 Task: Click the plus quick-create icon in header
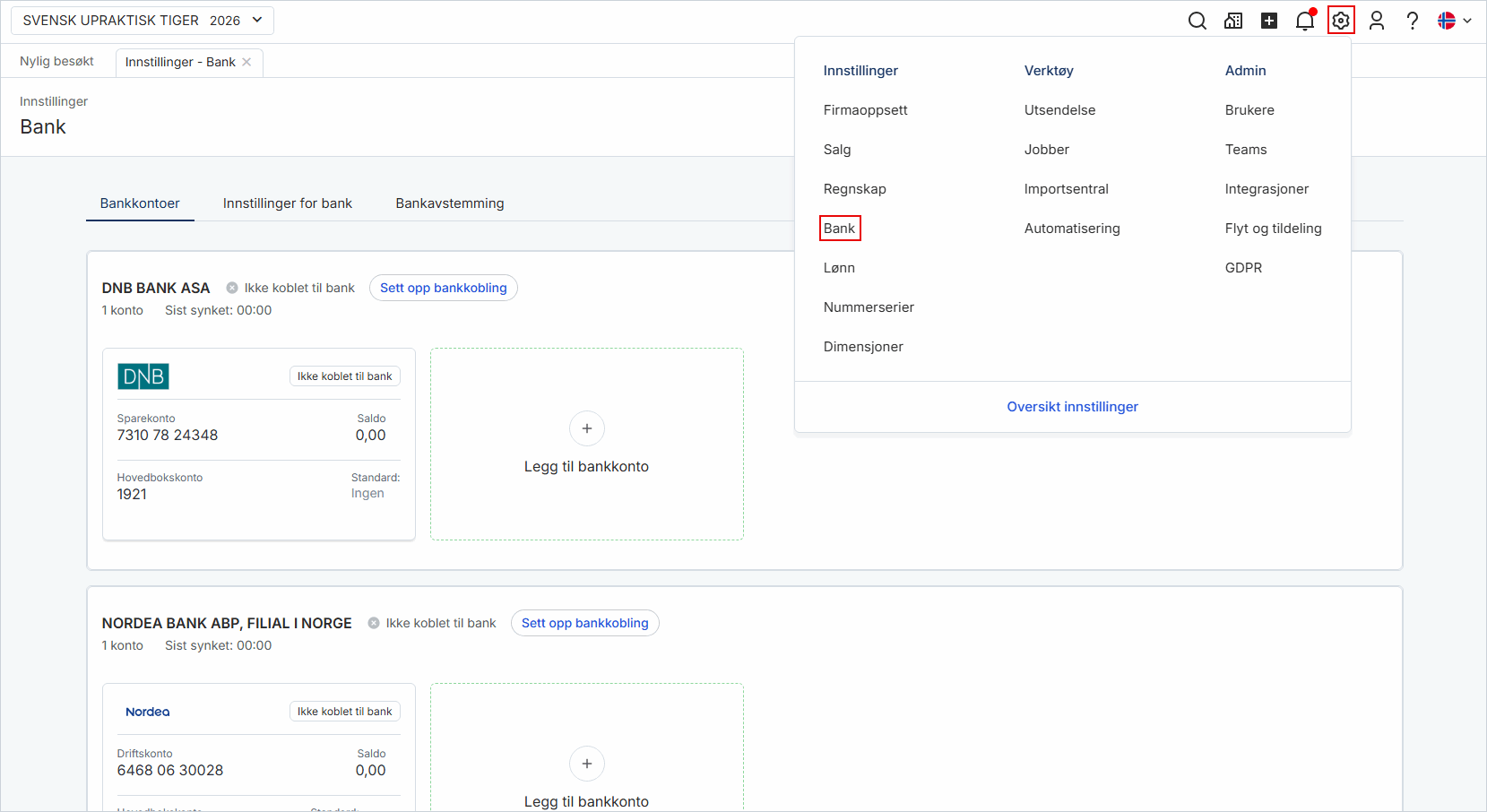pyautogui.click(x=1269, y=21)
